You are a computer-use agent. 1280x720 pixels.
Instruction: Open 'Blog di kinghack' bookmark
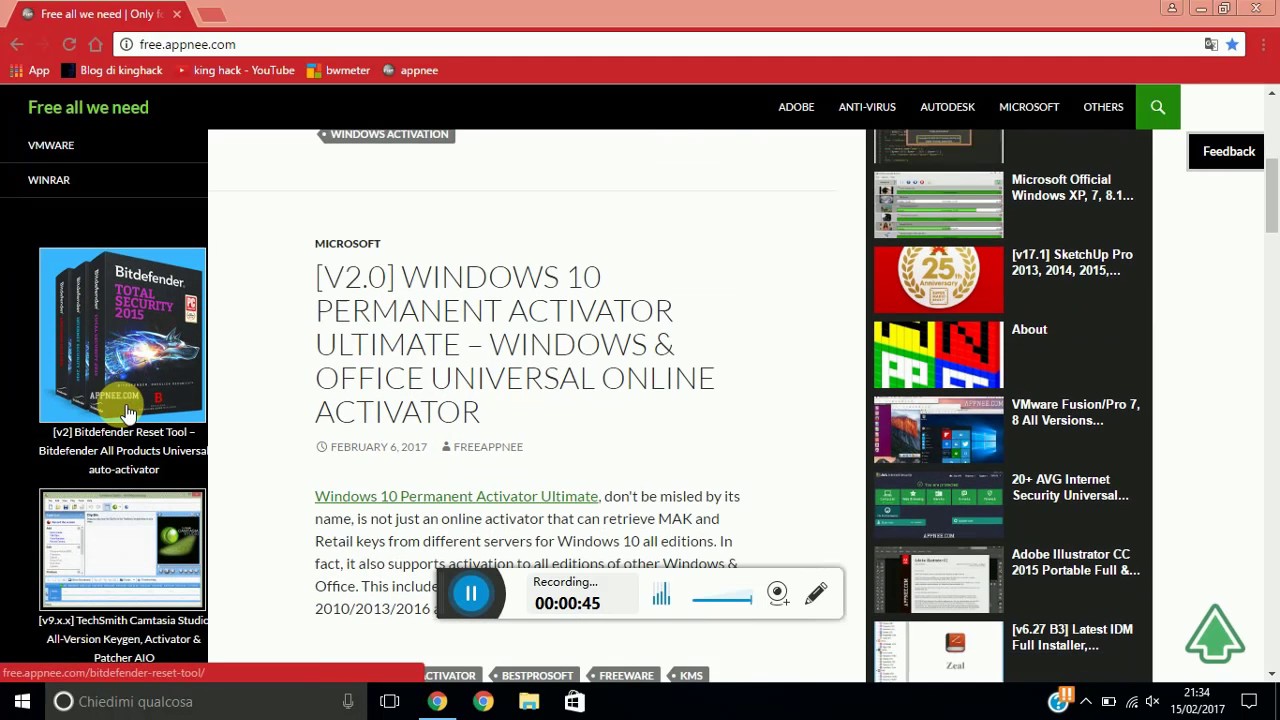click(x=112, y=70)
